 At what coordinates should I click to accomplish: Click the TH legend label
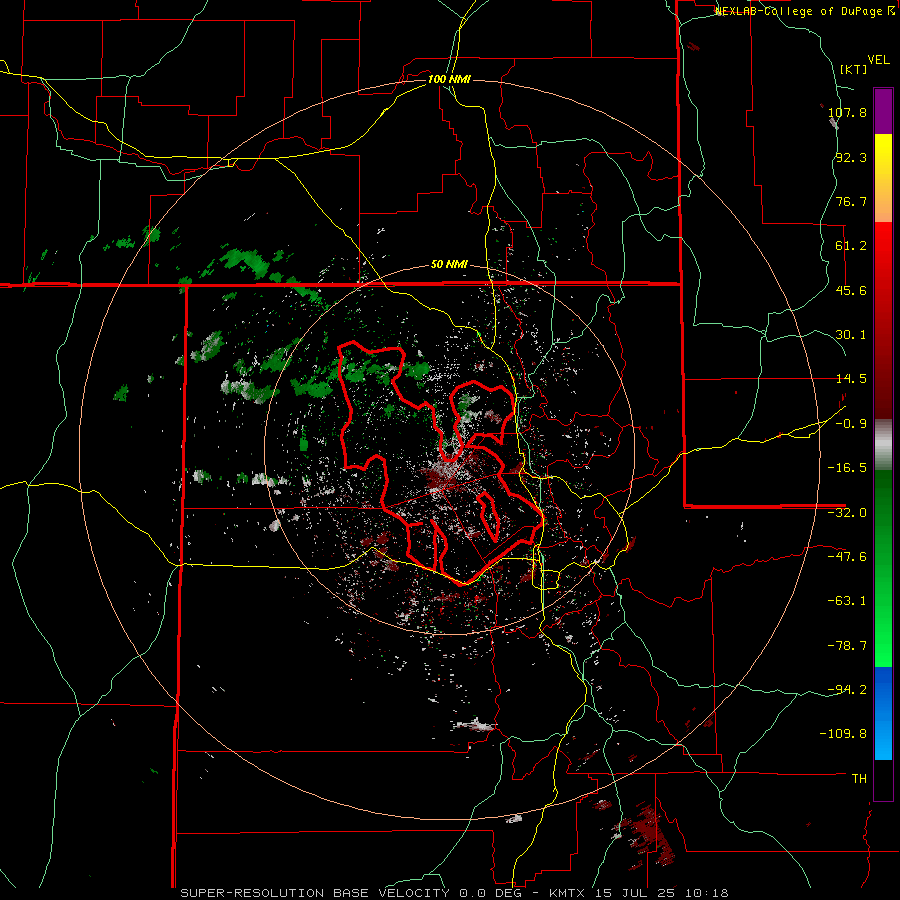(x=859, y=779)
